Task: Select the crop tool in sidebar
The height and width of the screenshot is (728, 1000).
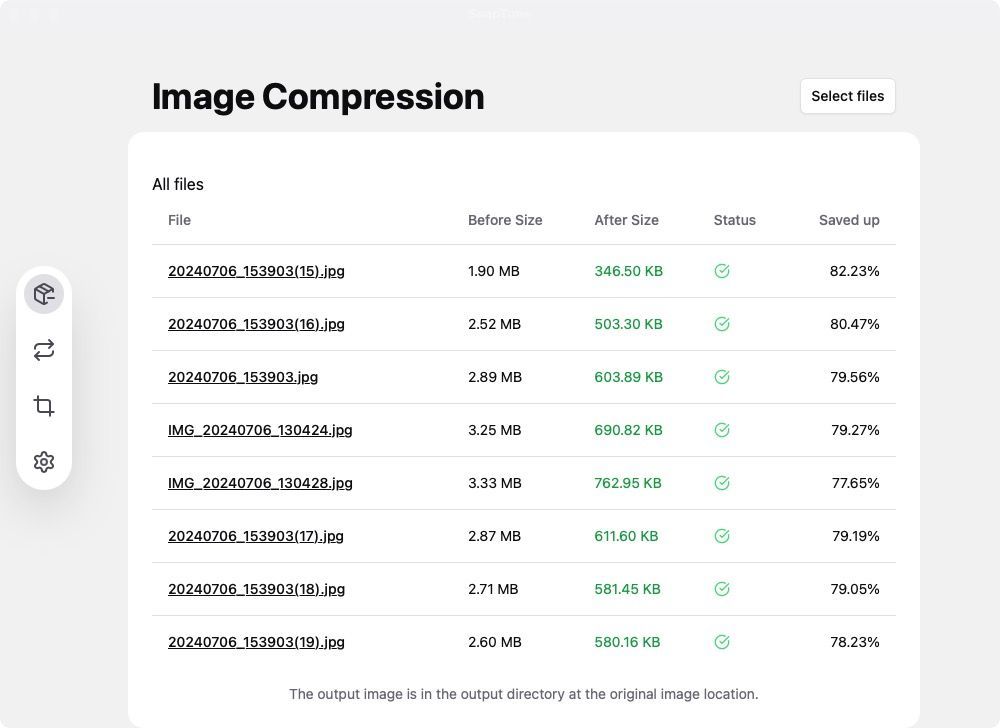Action: coord(44,406)
